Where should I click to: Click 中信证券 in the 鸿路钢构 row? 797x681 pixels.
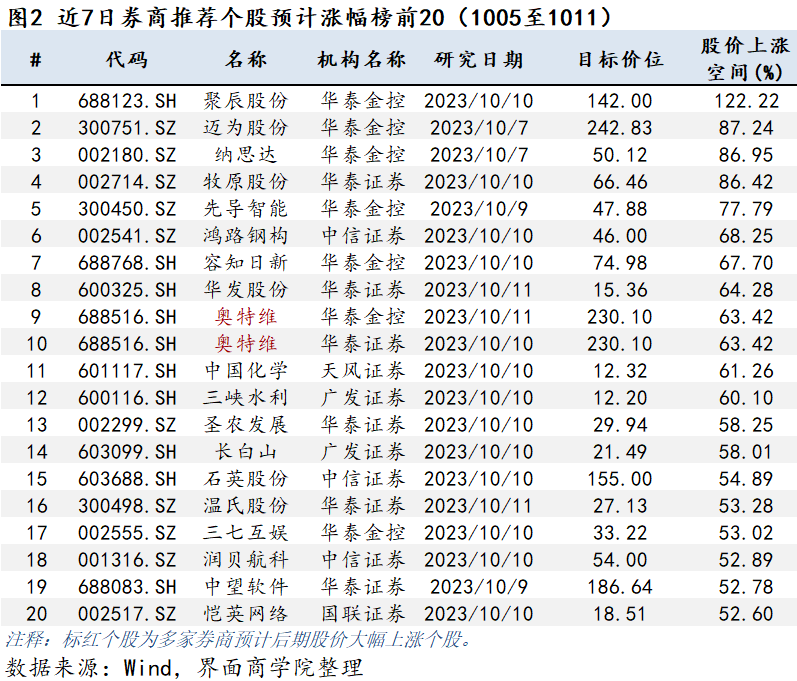363,236
